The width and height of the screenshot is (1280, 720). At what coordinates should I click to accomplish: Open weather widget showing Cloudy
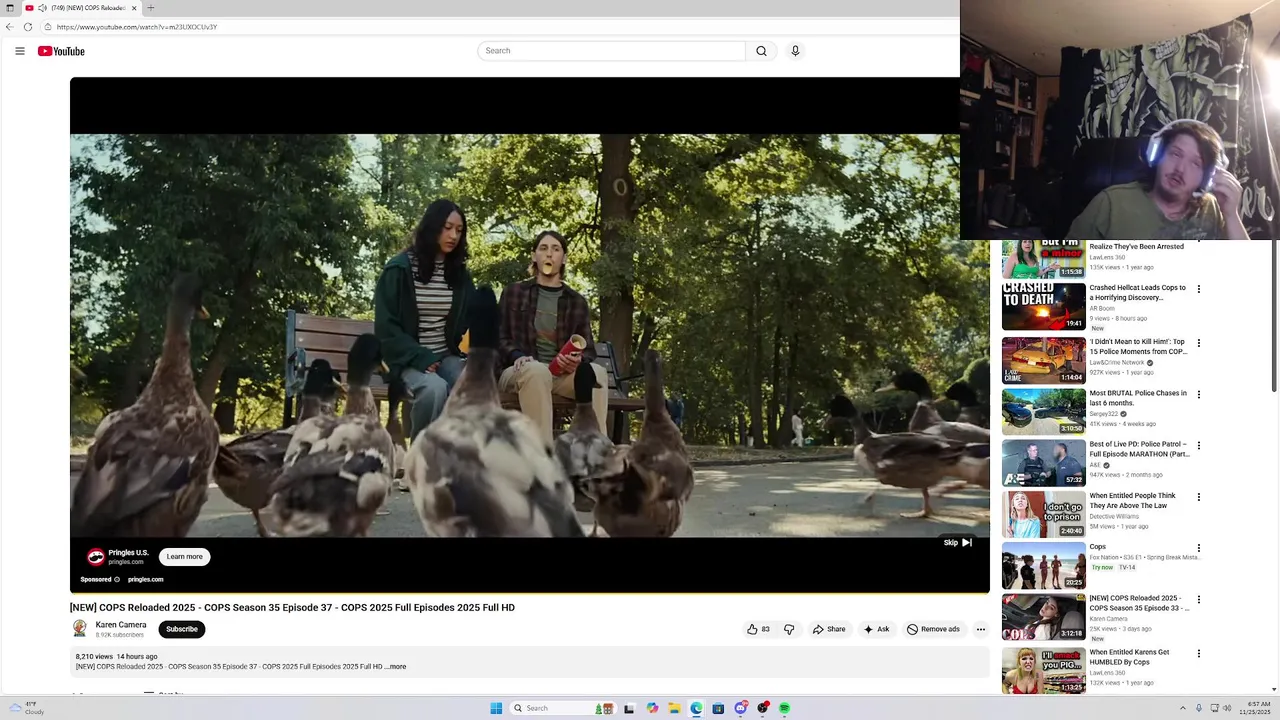26,708
